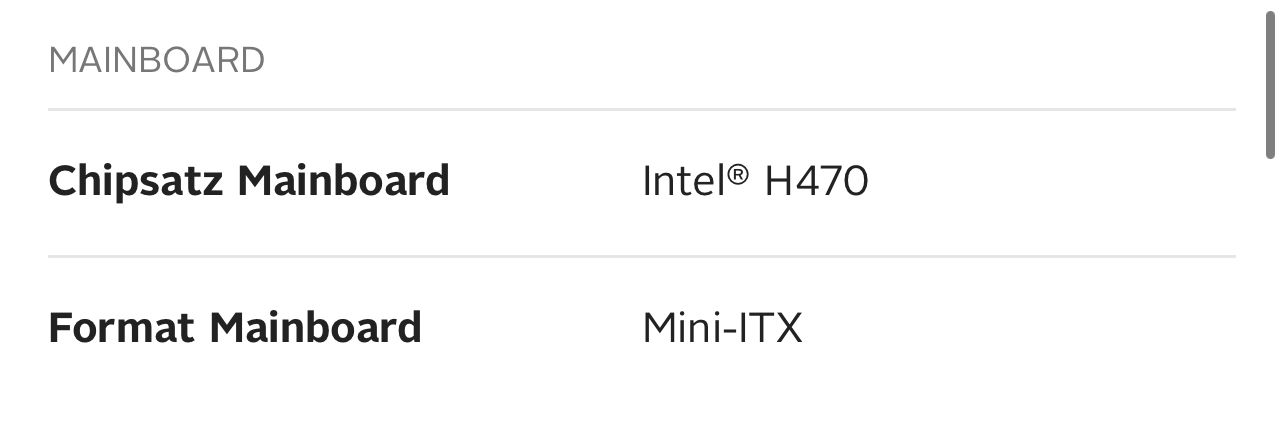Screen dimensions: 1284x438
Task: Click the Chipsatz Mainboard label
Action: pyautogui.click(x=248, y=182)
